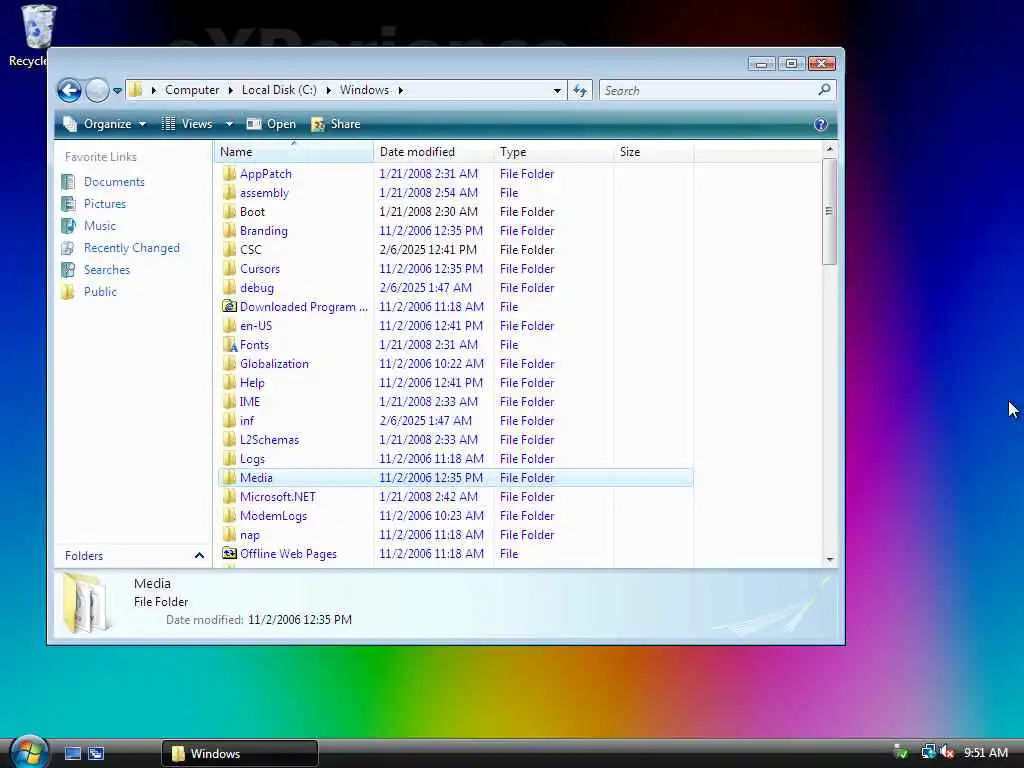1024x768 pixels.
Task: Open the Views dropdown arrow
Action: point(229,124)
